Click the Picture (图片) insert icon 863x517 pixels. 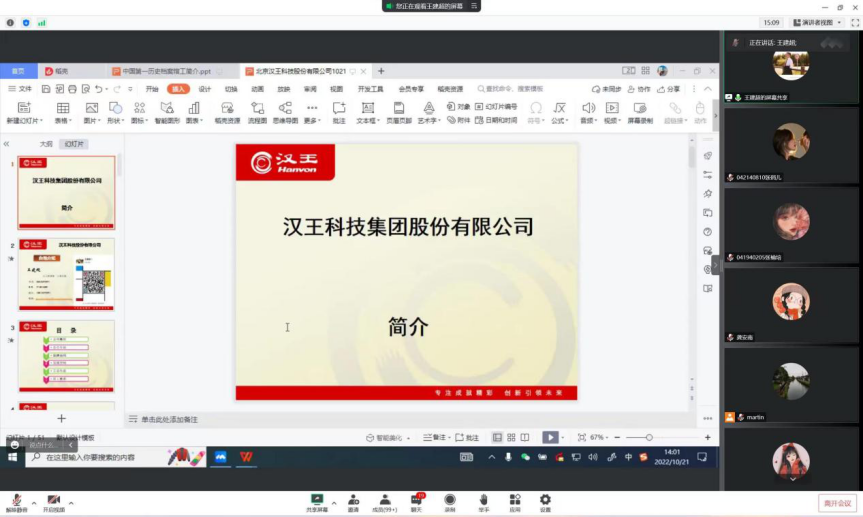(x=91, y=108)
